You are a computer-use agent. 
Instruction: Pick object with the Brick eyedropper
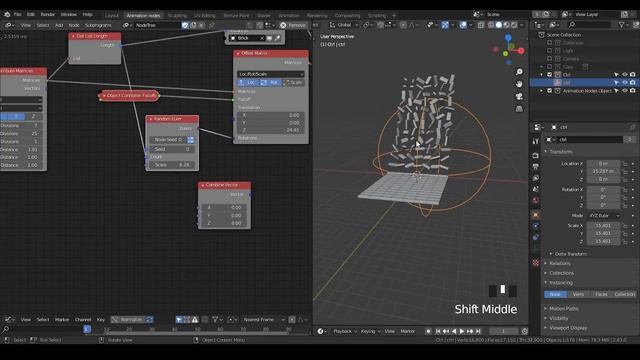point(277,38)
